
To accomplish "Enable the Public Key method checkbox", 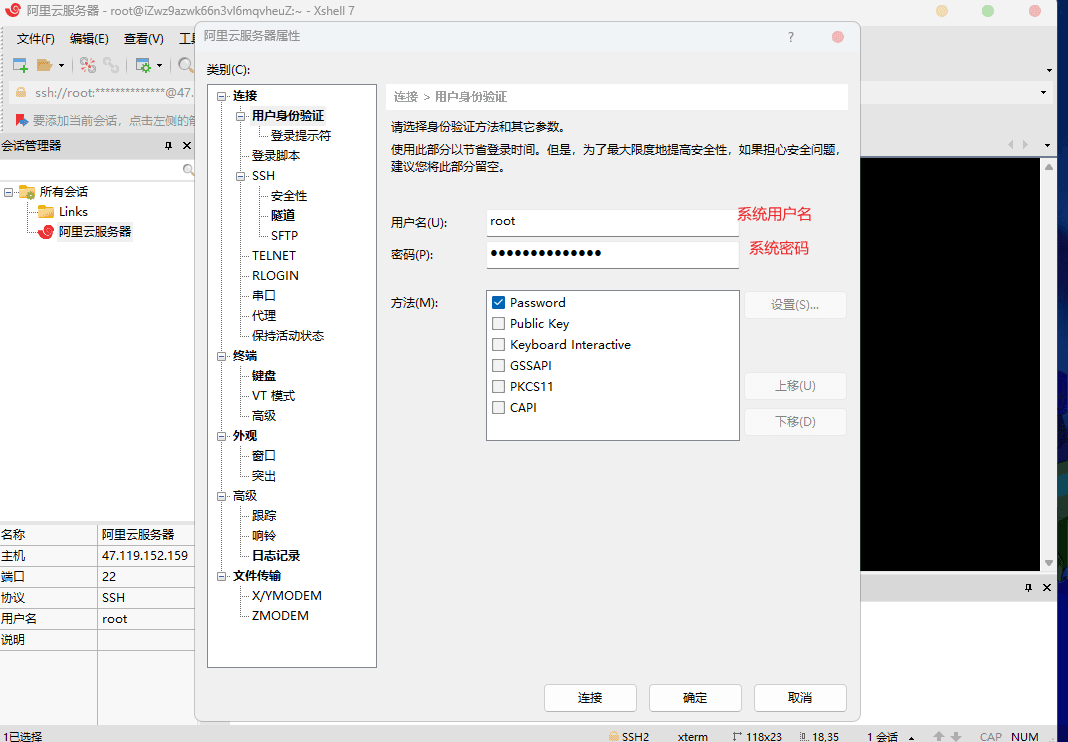I will pos(499,324).
